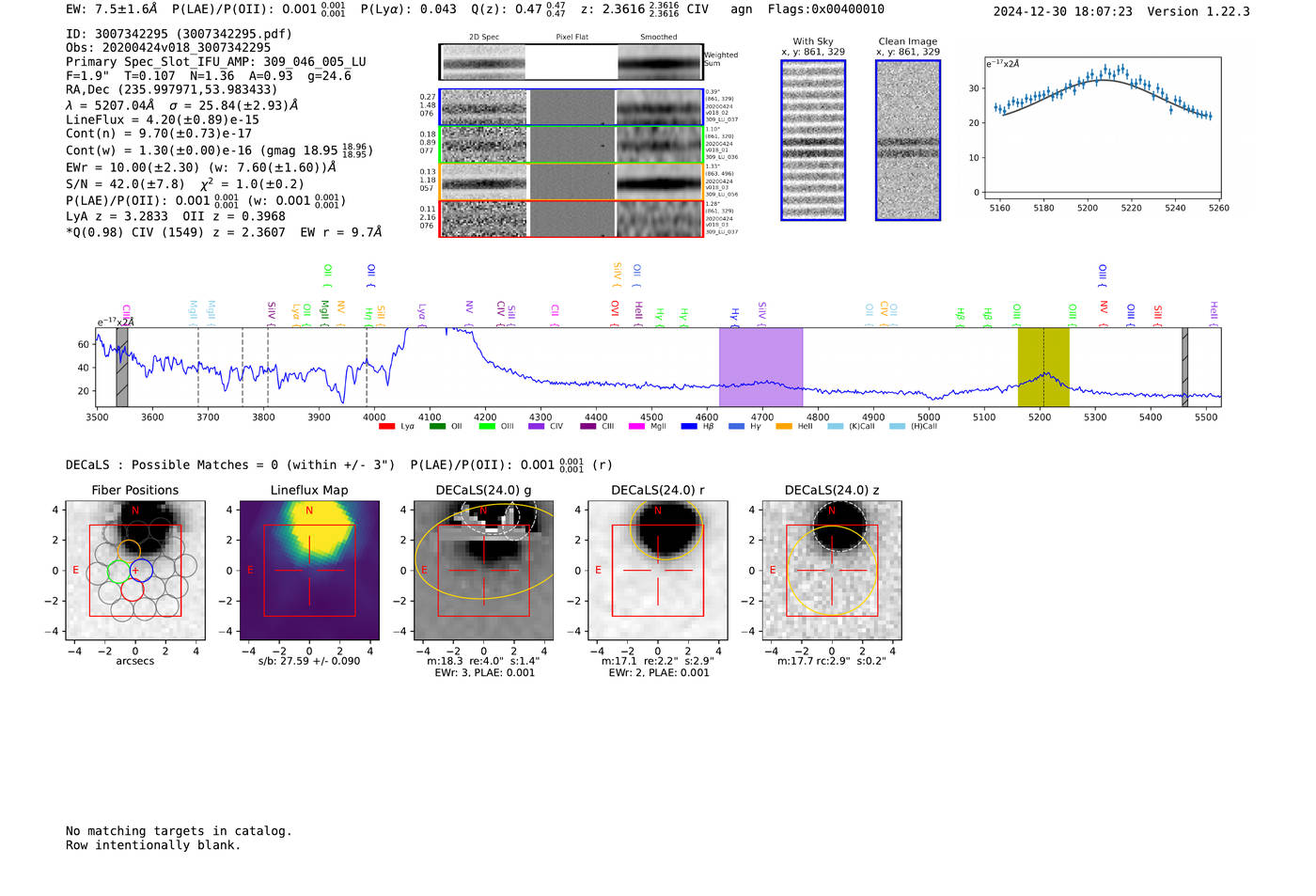Click the "S/N = 42.0(±7.8)" line
Image resolution: width=1316 pixels, height=896 pixels.
(x=125, y=184)
